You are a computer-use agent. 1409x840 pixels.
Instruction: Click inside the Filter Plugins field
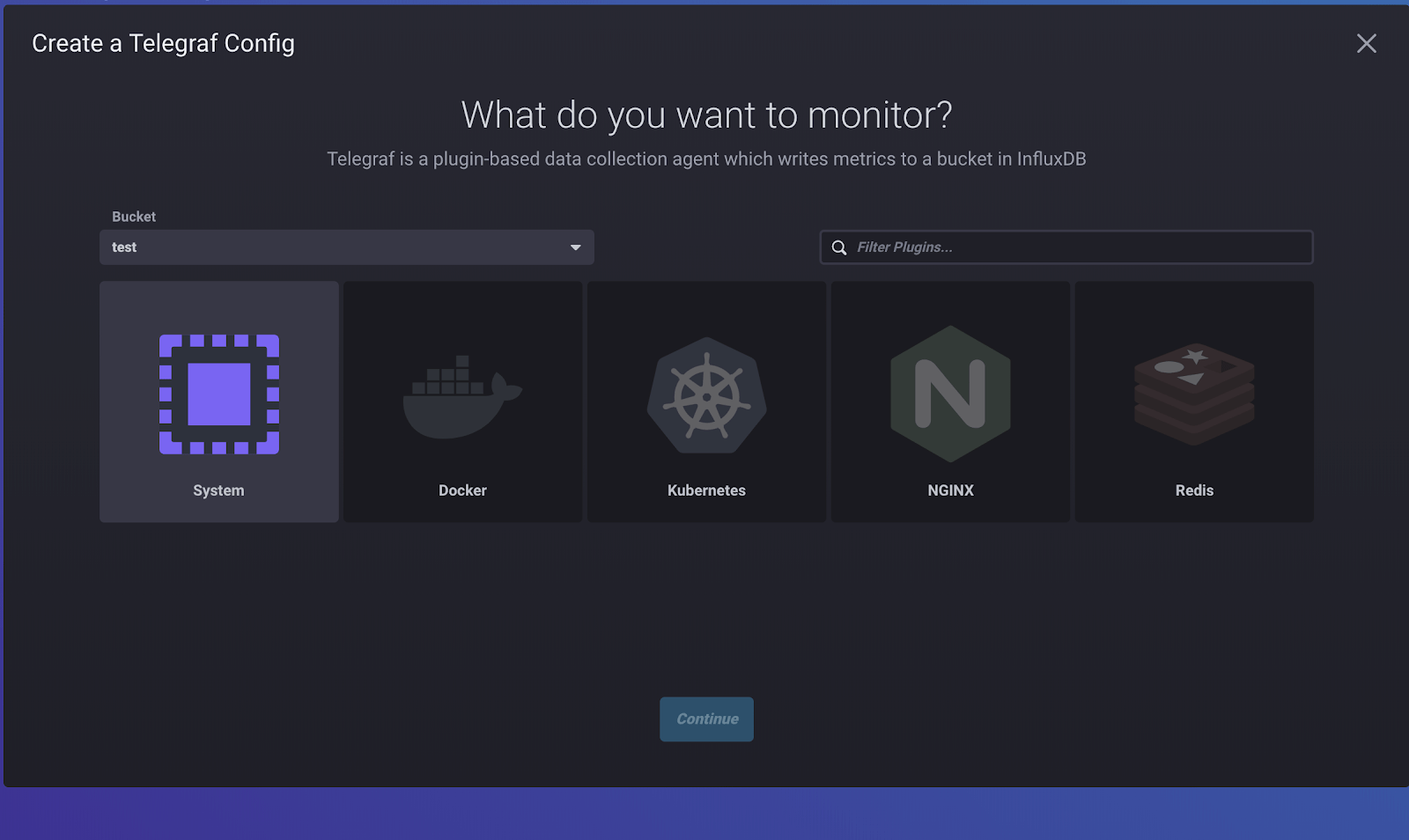coord(1013,247)
